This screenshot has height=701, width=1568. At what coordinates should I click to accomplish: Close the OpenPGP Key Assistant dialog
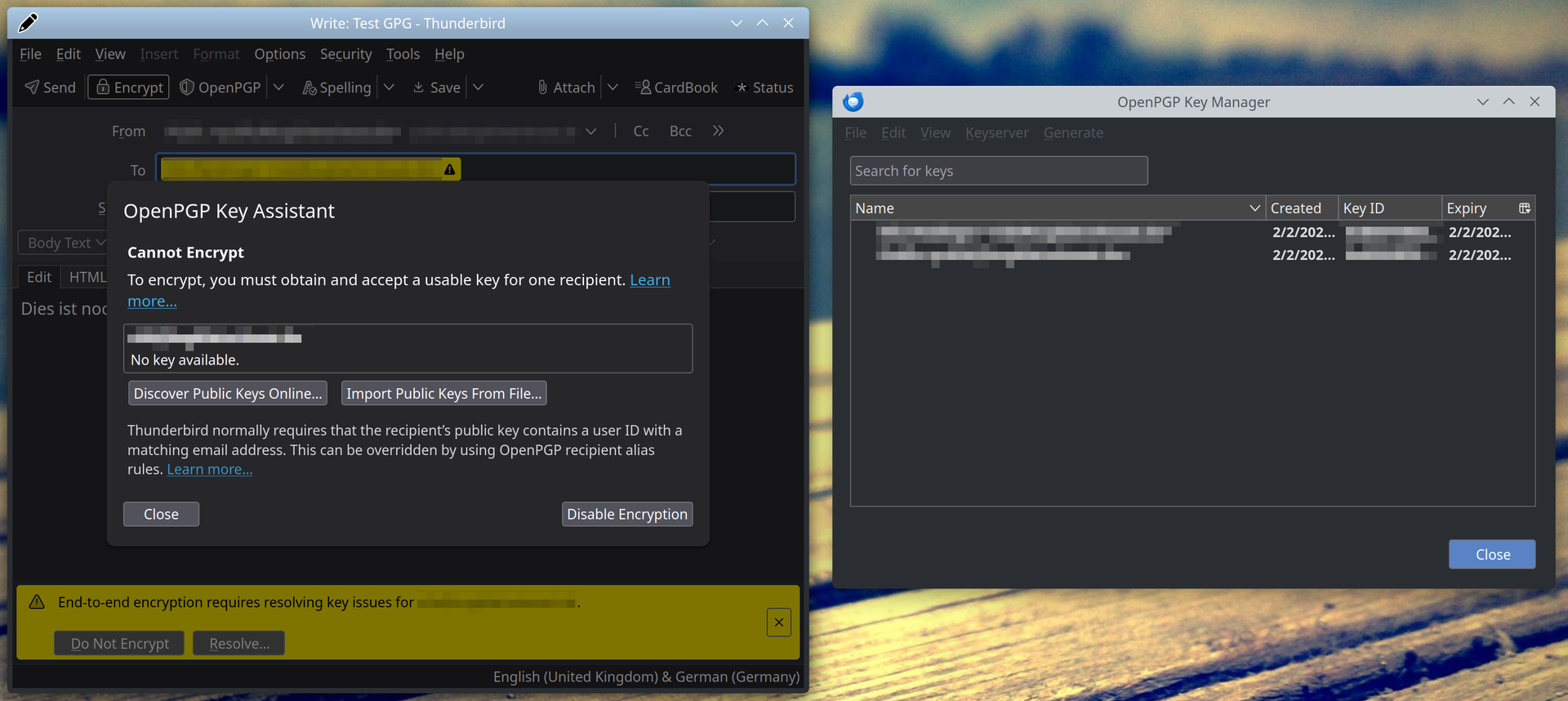[x=161, y=515]
